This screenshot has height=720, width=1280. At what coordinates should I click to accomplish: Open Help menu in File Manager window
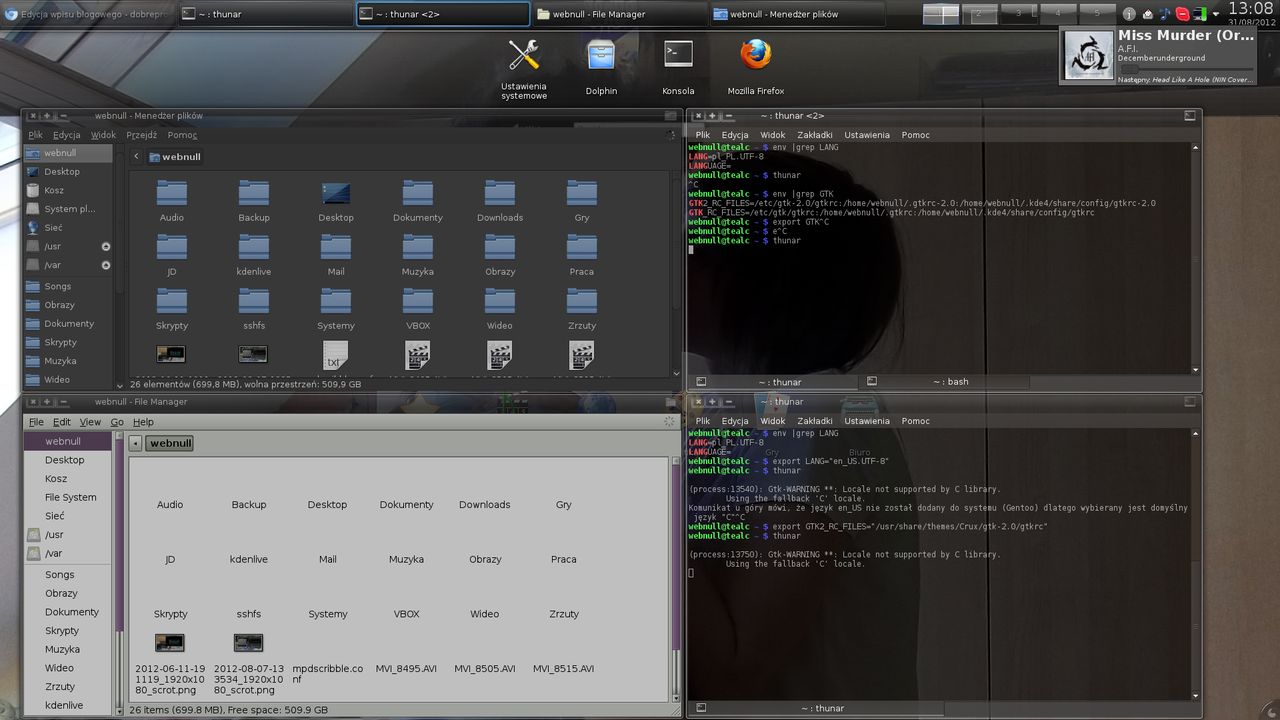[x=143, y=422]
